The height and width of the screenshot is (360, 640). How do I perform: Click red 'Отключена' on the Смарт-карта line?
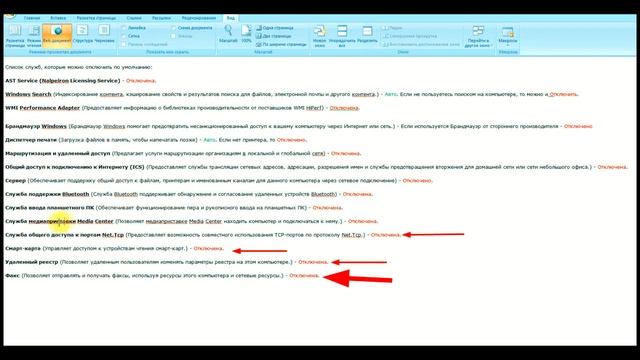[x=209, y=248]
